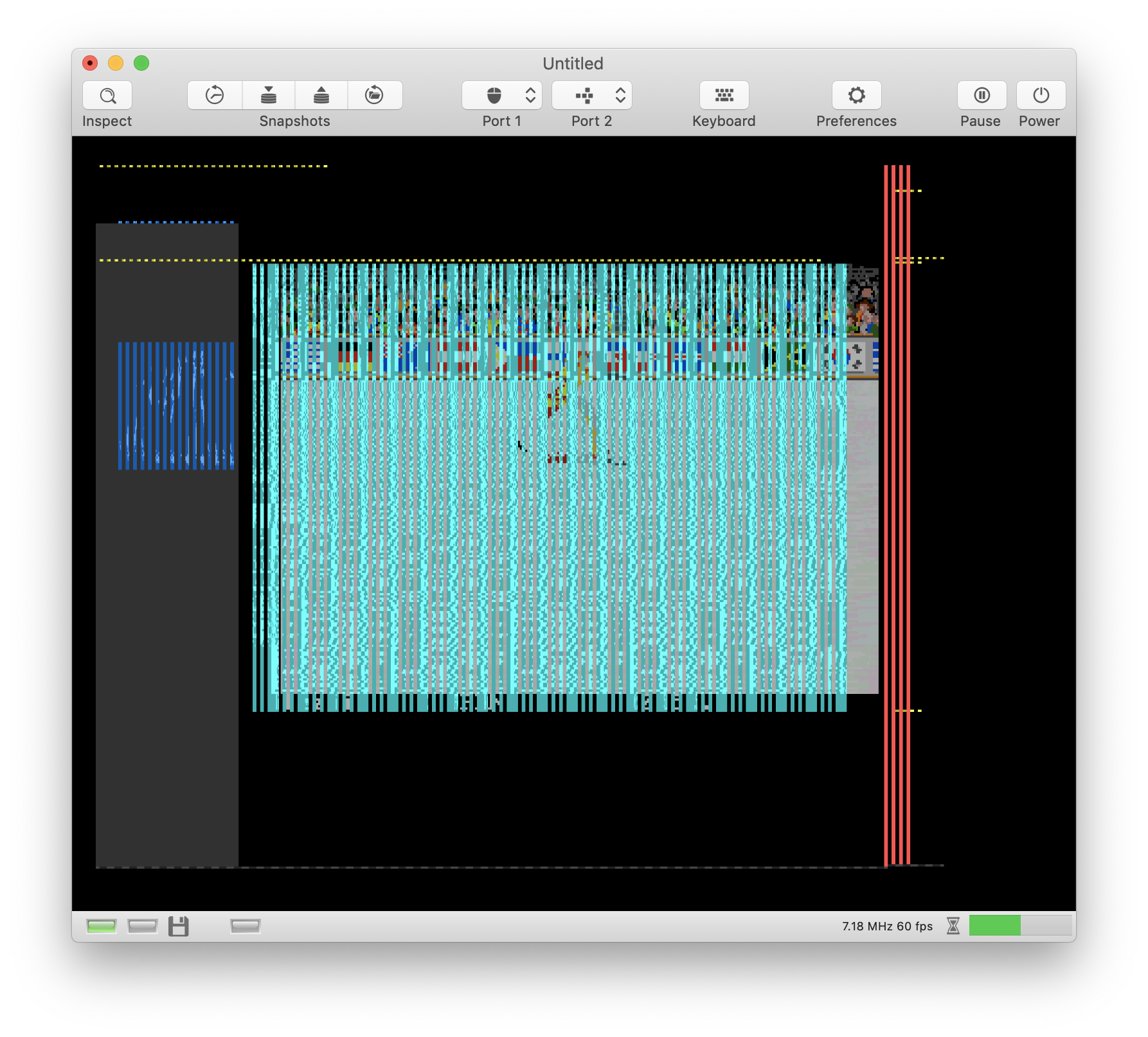The height and width of the screenshot is (1037, 1148).
Task: Click the green power LED indicator
Action: pos(102,926)
